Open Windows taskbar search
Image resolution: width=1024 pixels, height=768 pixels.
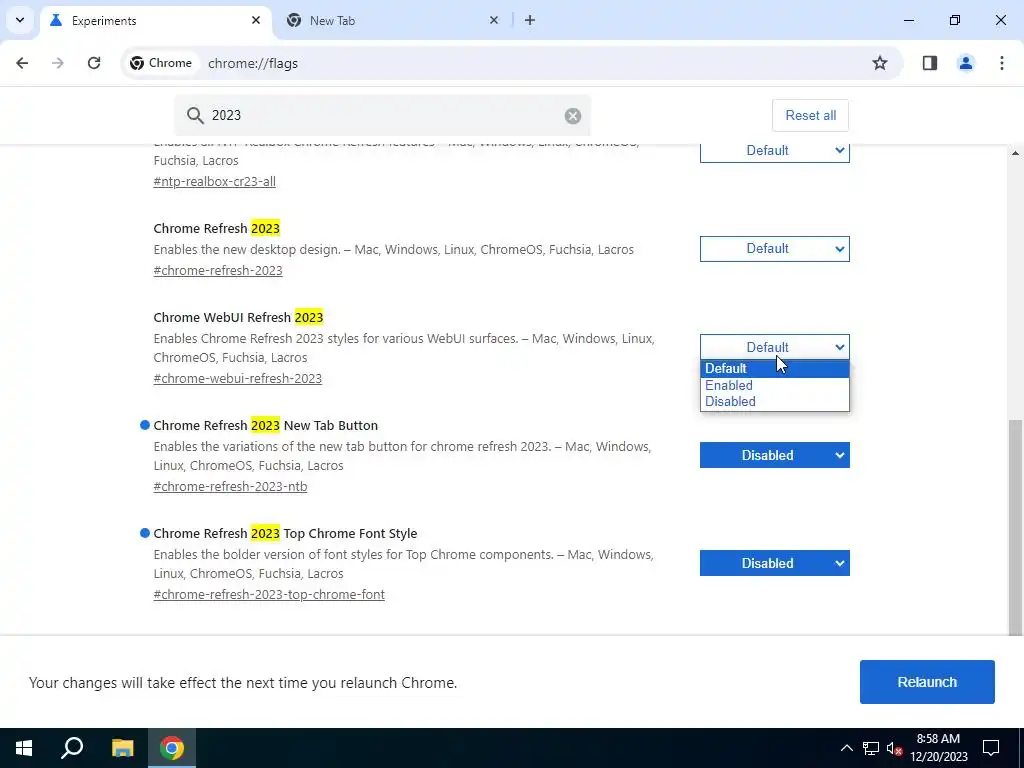pos(72,748)
